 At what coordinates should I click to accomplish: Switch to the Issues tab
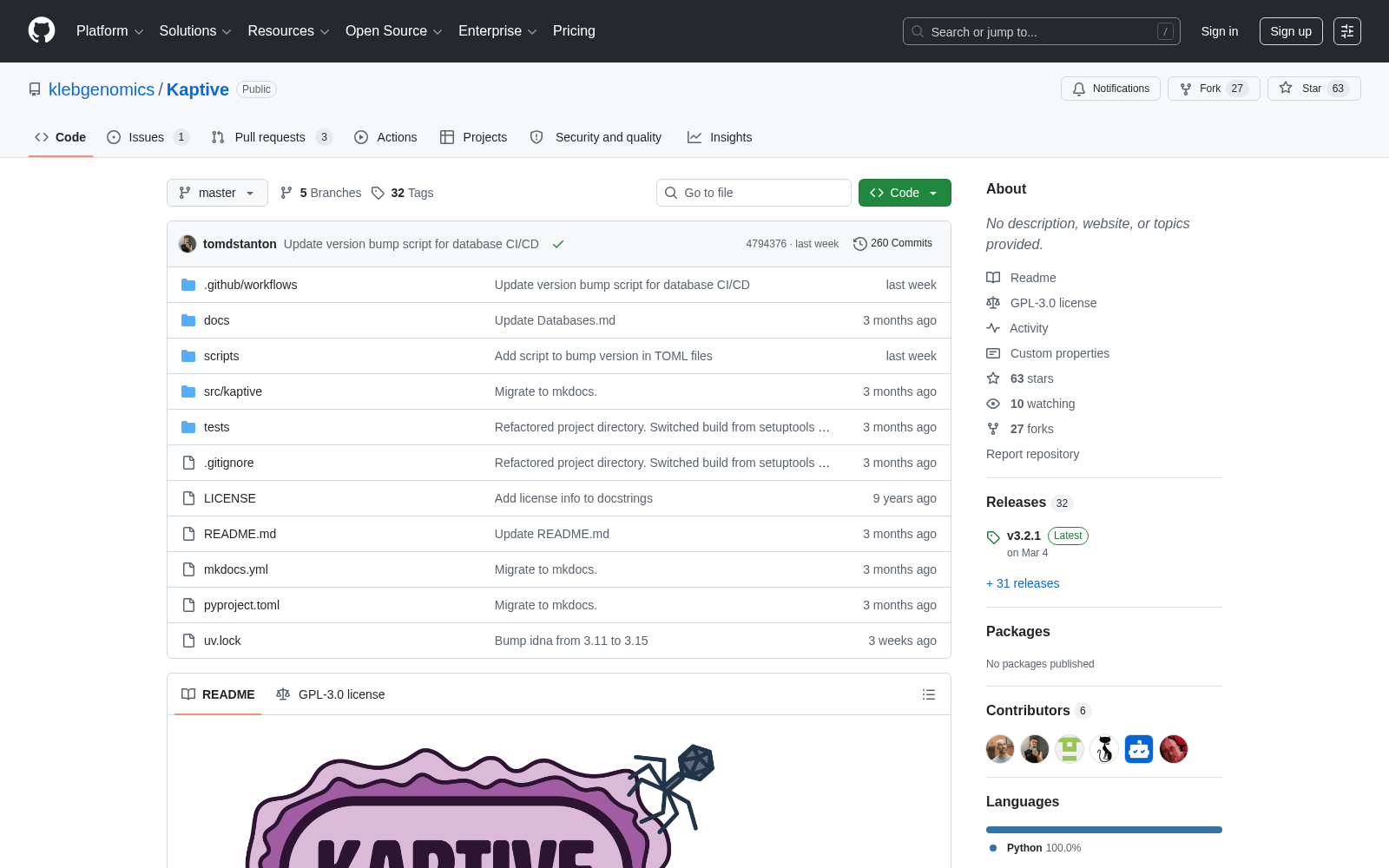[148, 137]
